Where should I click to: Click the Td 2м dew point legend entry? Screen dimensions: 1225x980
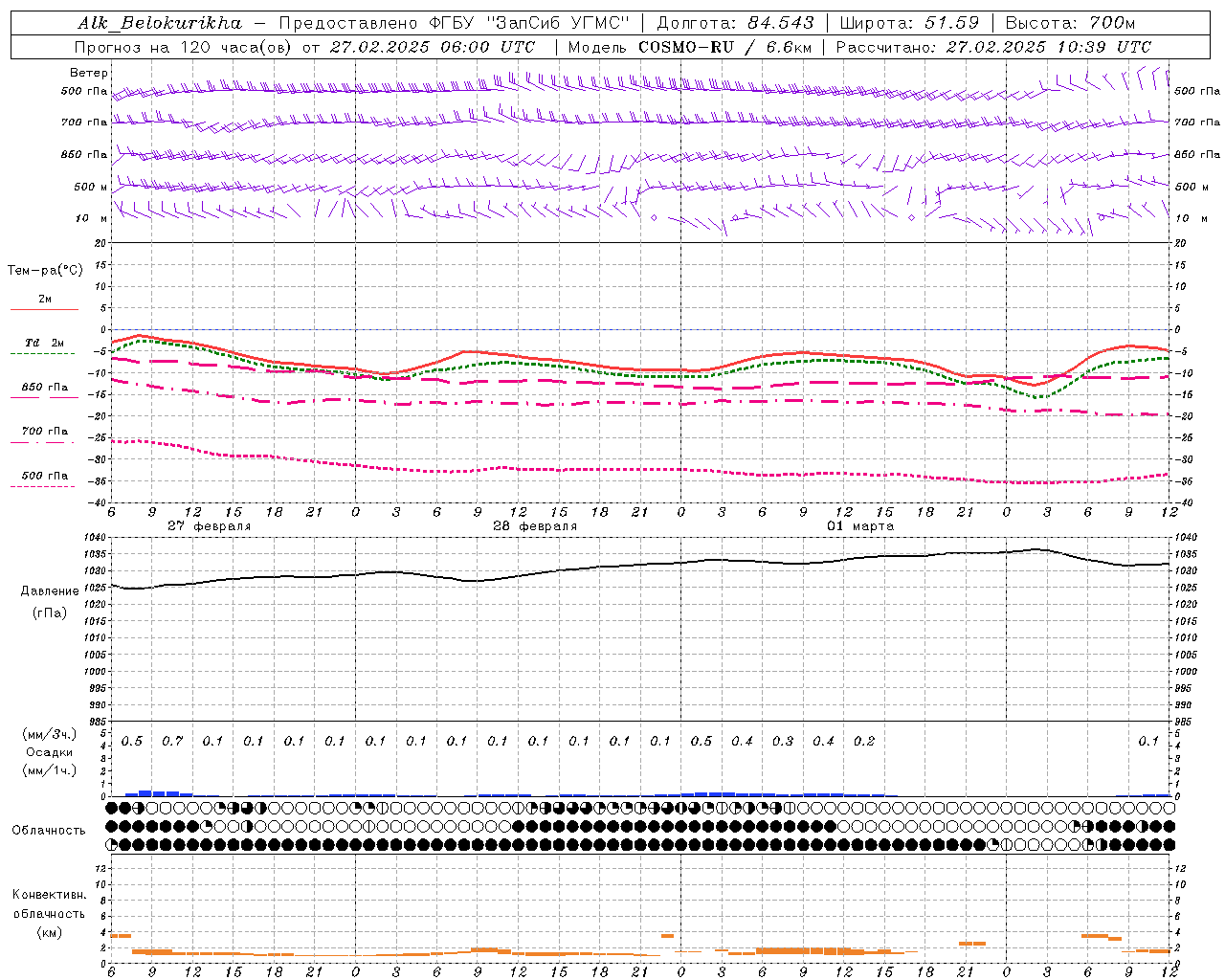pyautogui.click(x=45, y=343)
